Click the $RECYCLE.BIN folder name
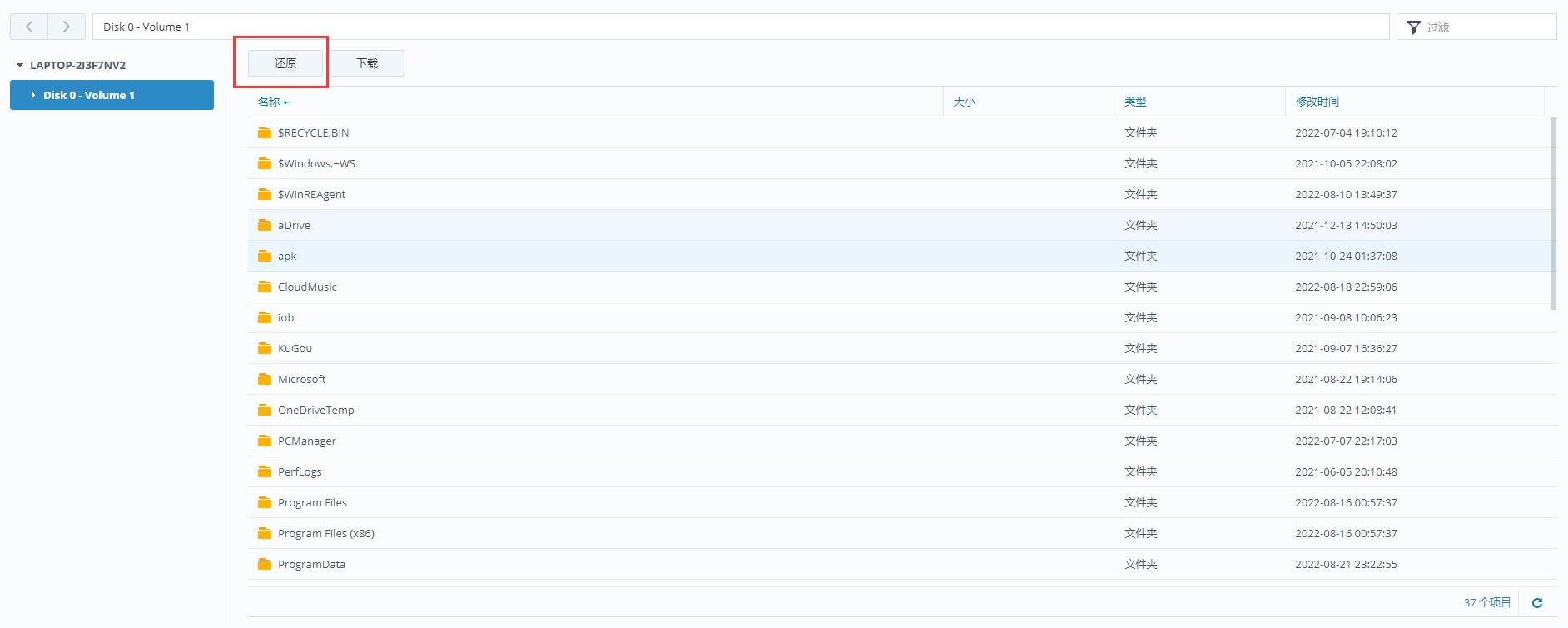This screenshot has width=1568, height=628. [314, 132]
